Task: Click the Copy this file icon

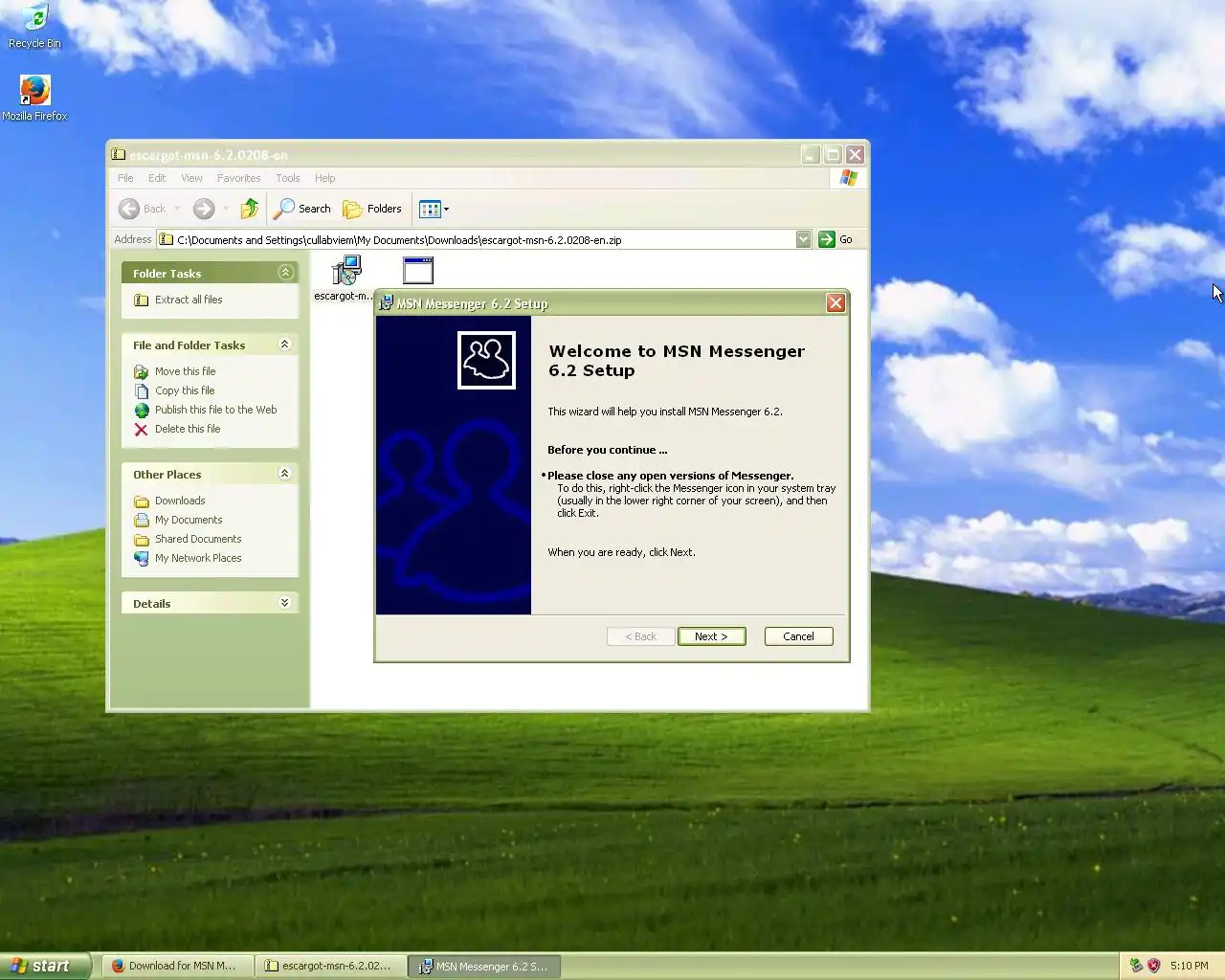Action: click(x=142, y=390)
